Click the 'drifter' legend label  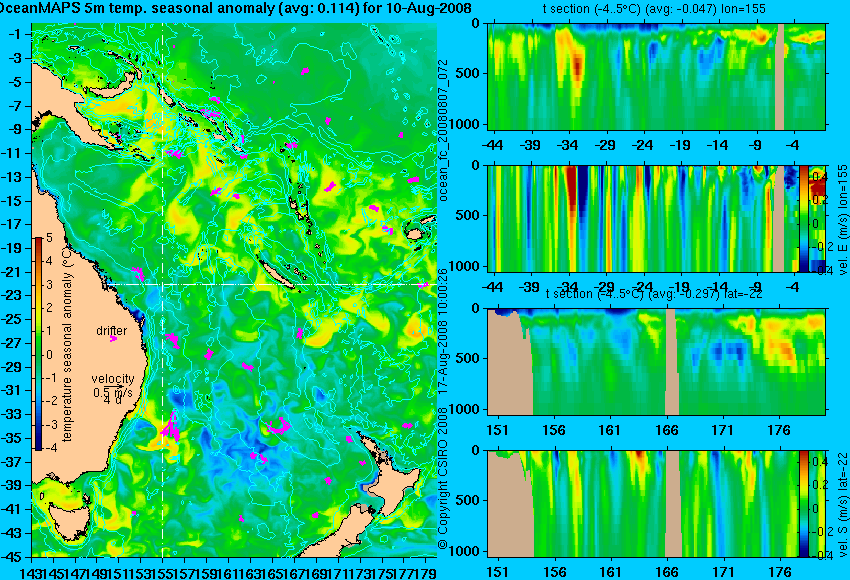(112, 330)
